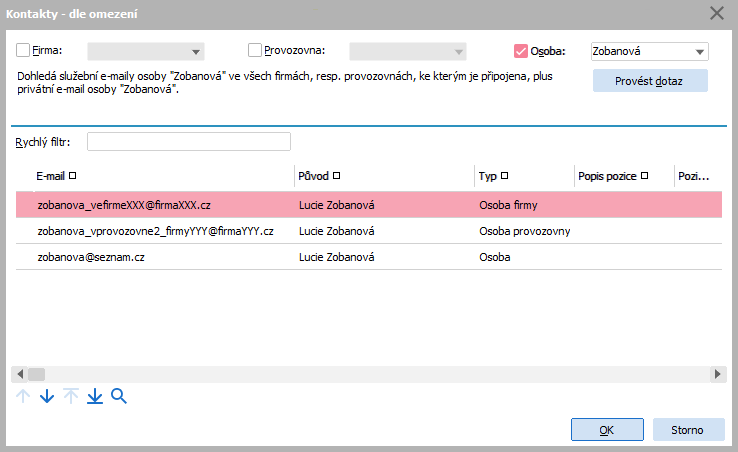This screenshot has width=738, height=452.
Task: Confirm with the OK button
Action: pos(606,429)
